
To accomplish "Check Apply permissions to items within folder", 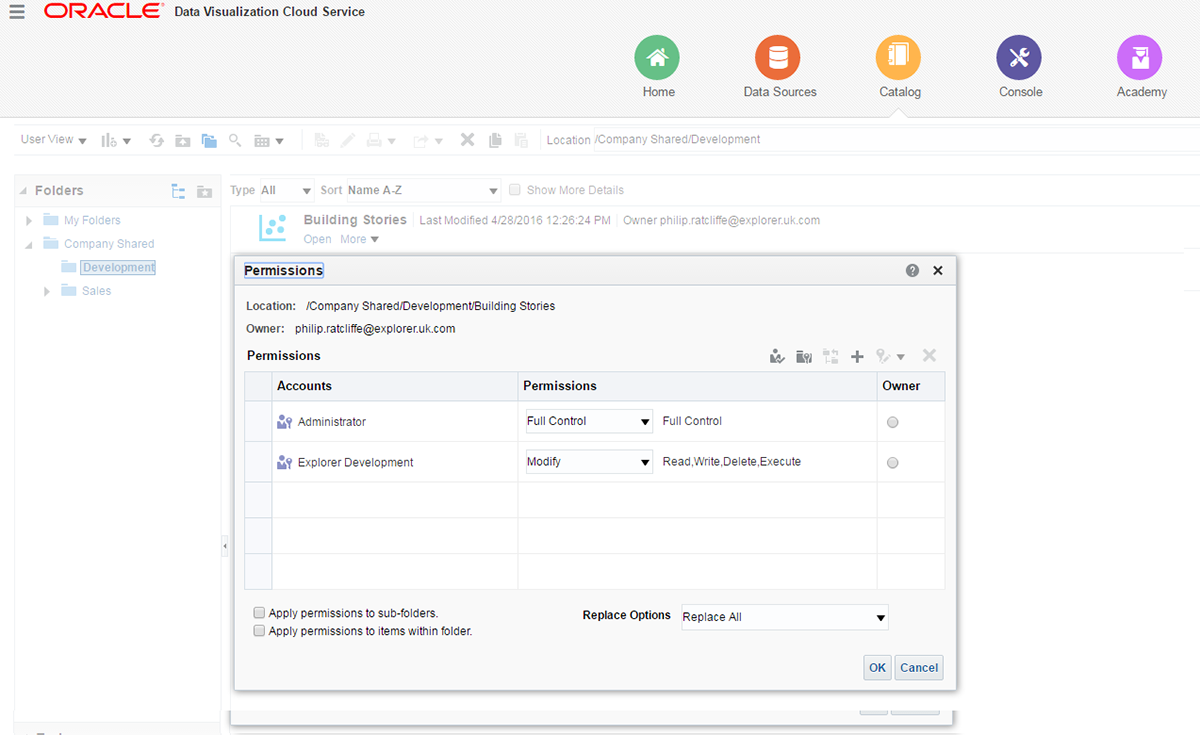I will (x=260, y=631).
